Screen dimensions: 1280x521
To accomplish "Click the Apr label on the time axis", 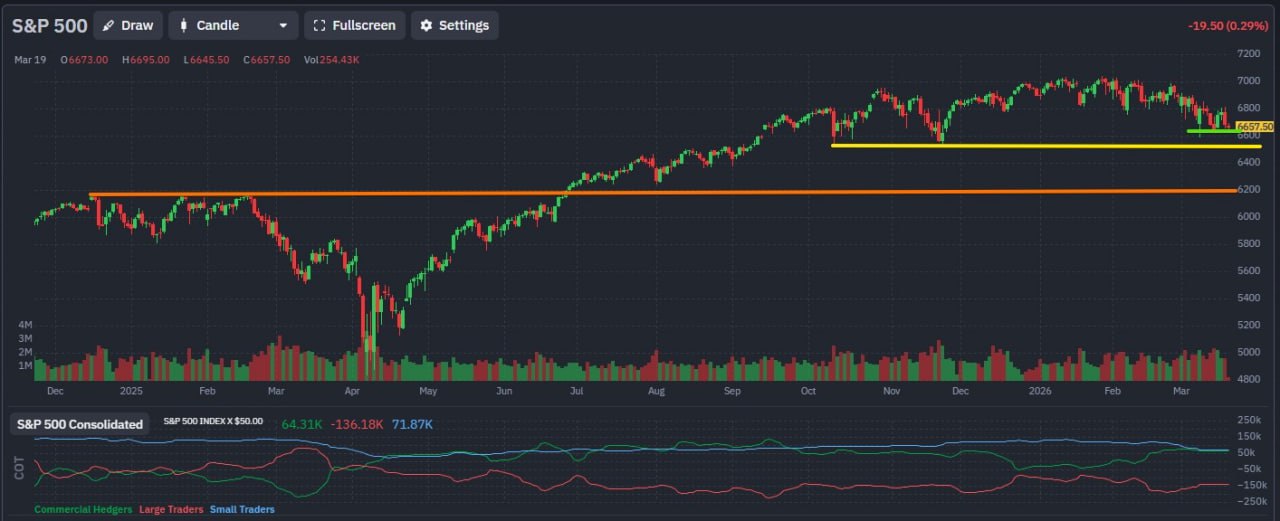I will click(352, 392).
